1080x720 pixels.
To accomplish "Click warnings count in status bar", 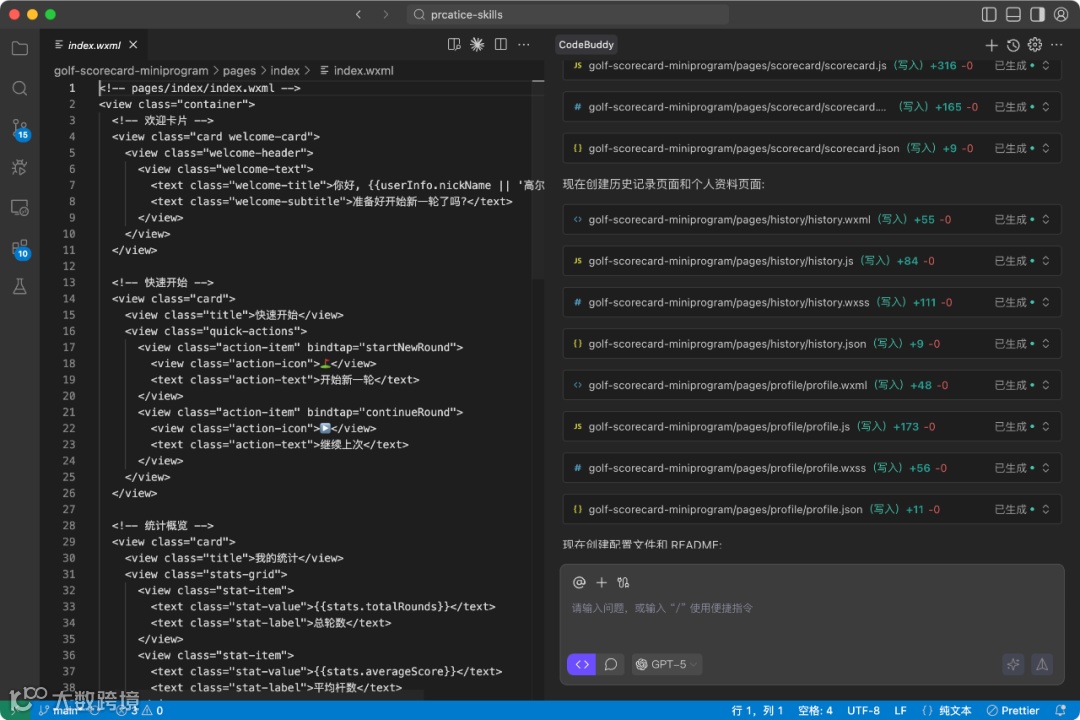I will pos(152,710).
